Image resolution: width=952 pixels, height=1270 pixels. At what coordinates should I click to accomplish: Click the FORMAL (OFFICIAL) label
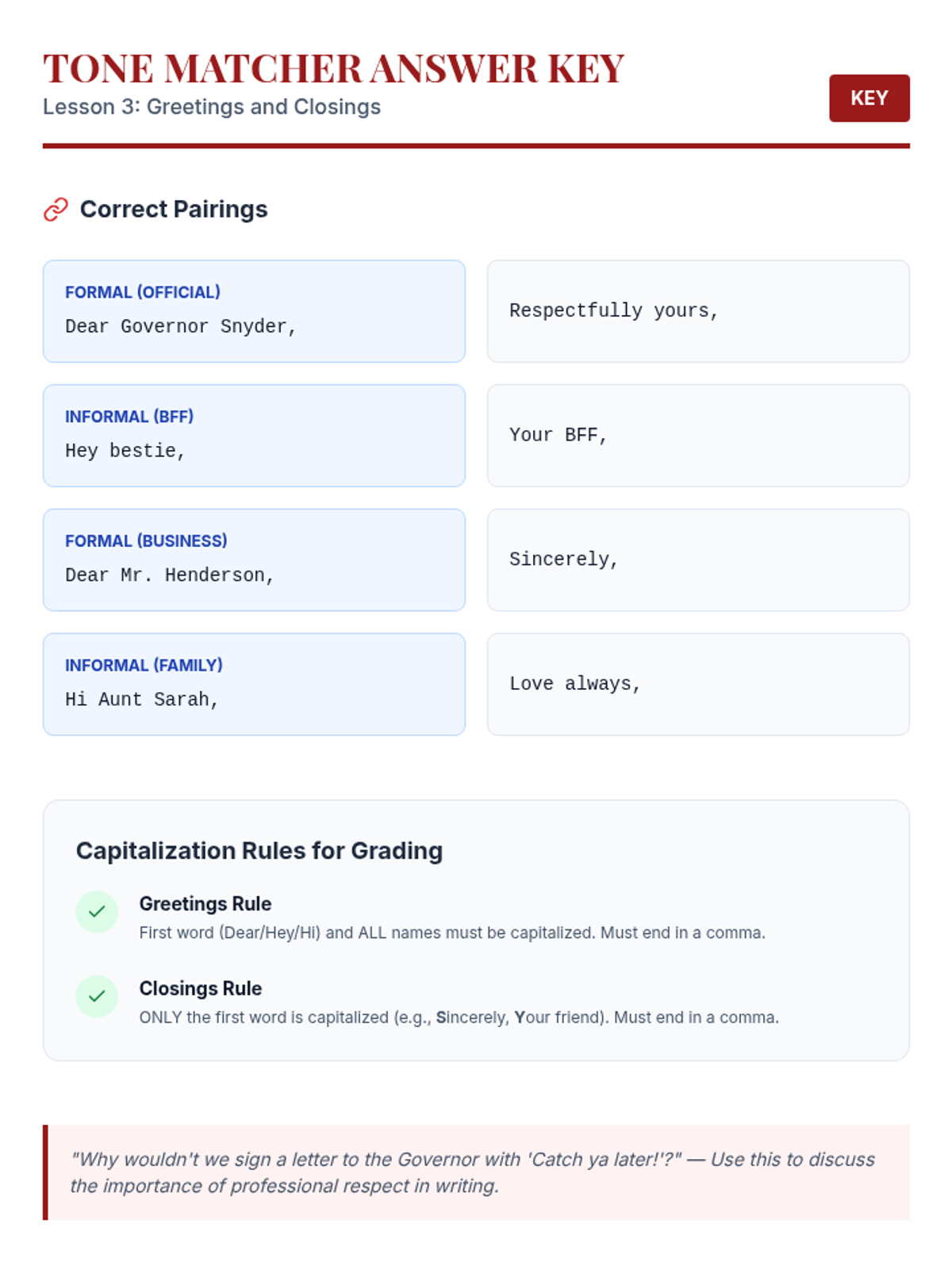(143, 292)
